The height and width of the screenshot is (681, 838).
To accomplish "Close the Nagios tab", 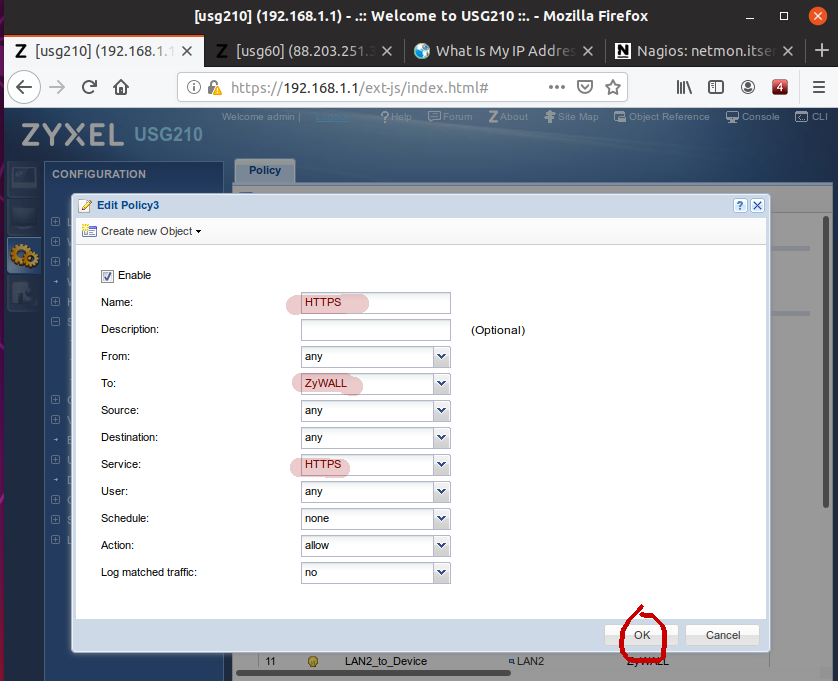I will [x=788, y=51].
